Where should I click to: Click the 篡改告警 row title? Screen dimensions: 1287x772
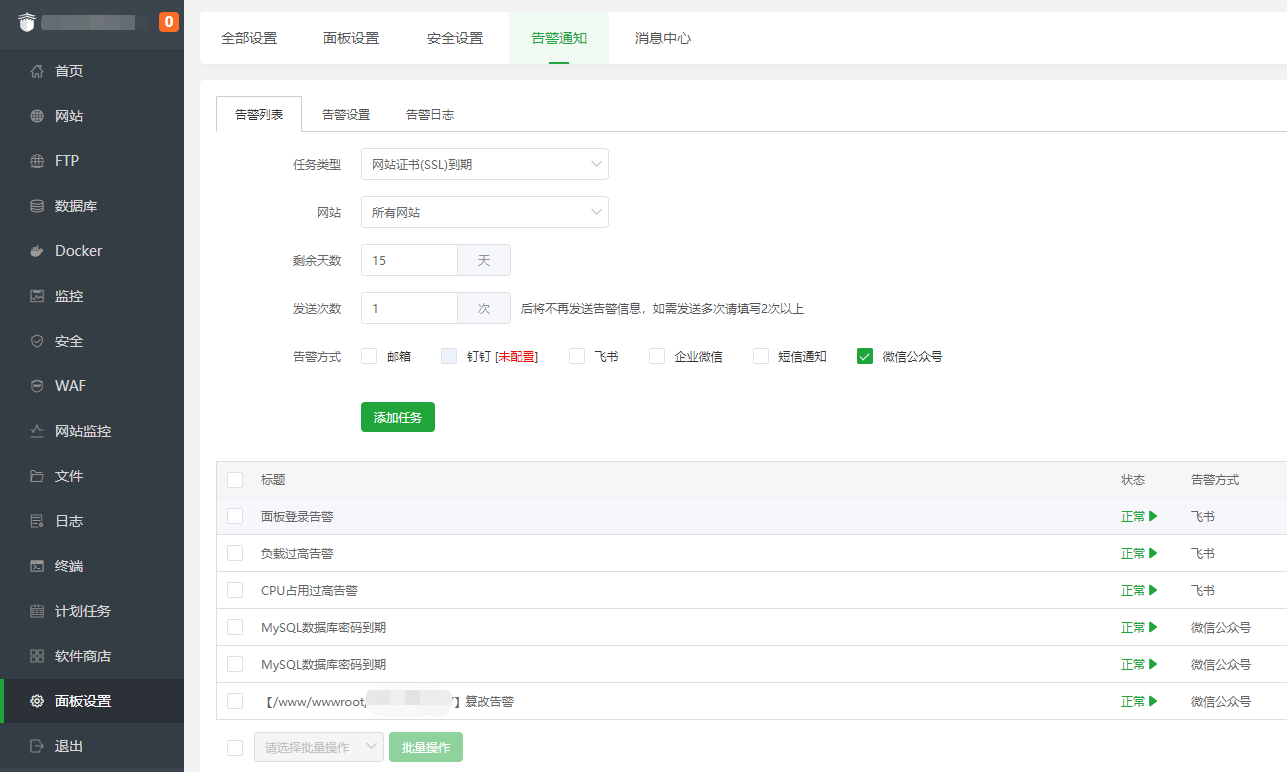[x=387, y=701]
